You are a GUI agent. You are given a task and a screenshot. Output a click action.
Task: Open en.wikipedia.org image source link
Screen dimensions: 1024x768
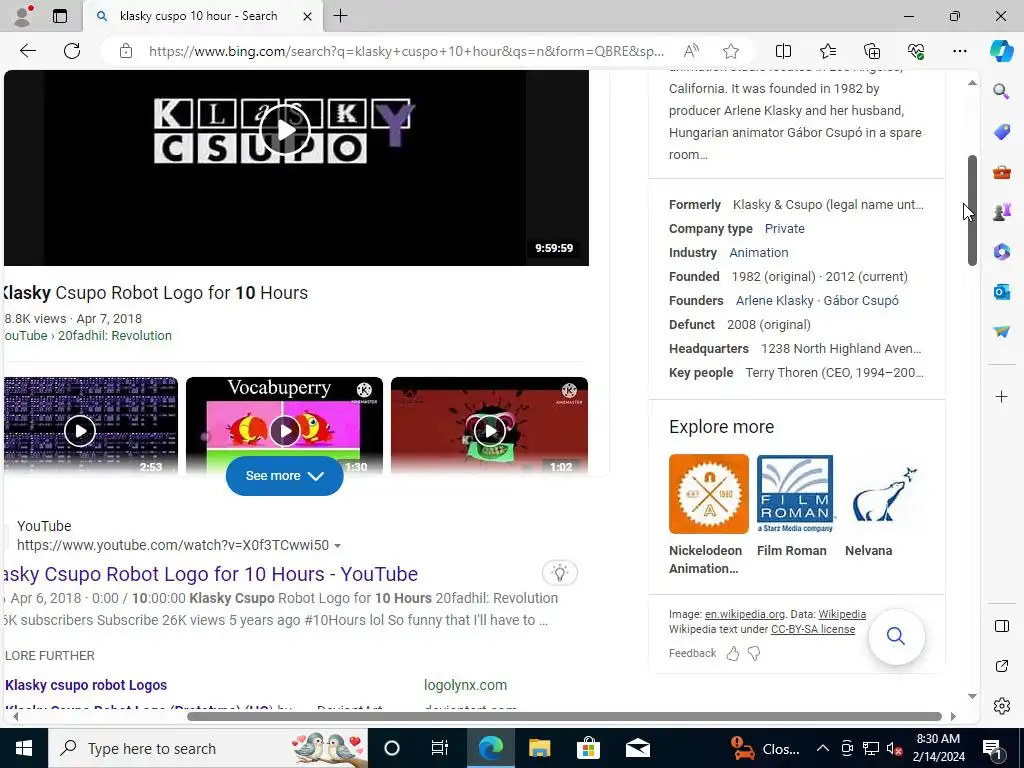click(744, 614)
